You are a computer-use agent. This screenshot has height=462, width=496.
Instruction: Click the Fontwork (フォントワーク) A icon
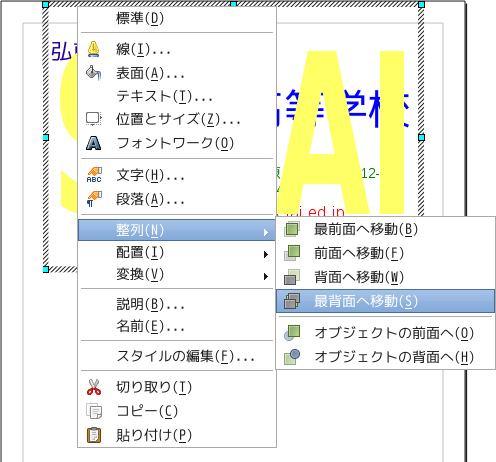click(94, 143)
